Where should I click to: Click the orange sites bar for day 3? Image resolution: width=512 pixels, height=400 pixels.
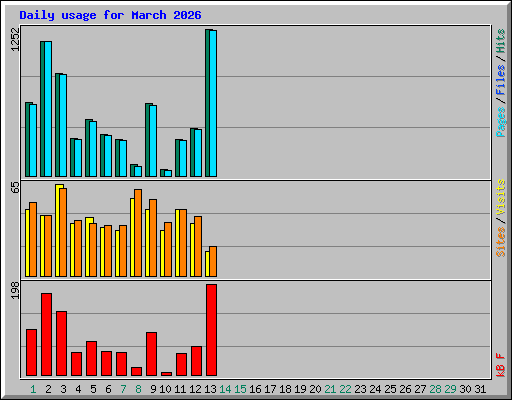tap(63, 232)
